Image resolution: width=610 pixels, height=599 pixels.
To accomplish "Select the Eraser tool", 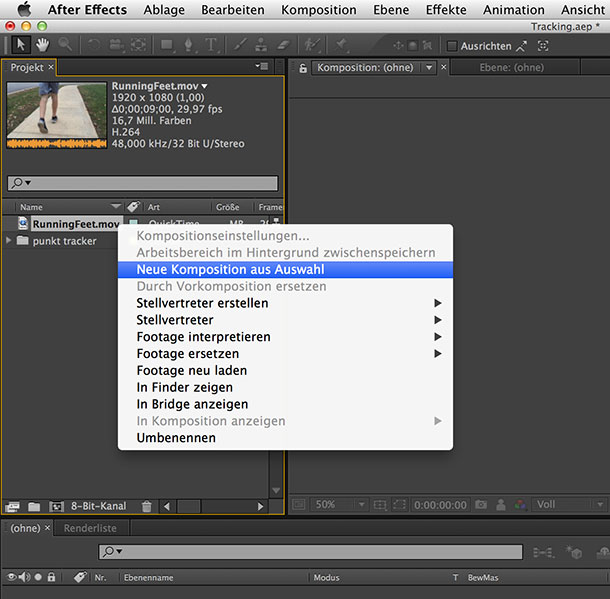I will click(x=283, y=45).
